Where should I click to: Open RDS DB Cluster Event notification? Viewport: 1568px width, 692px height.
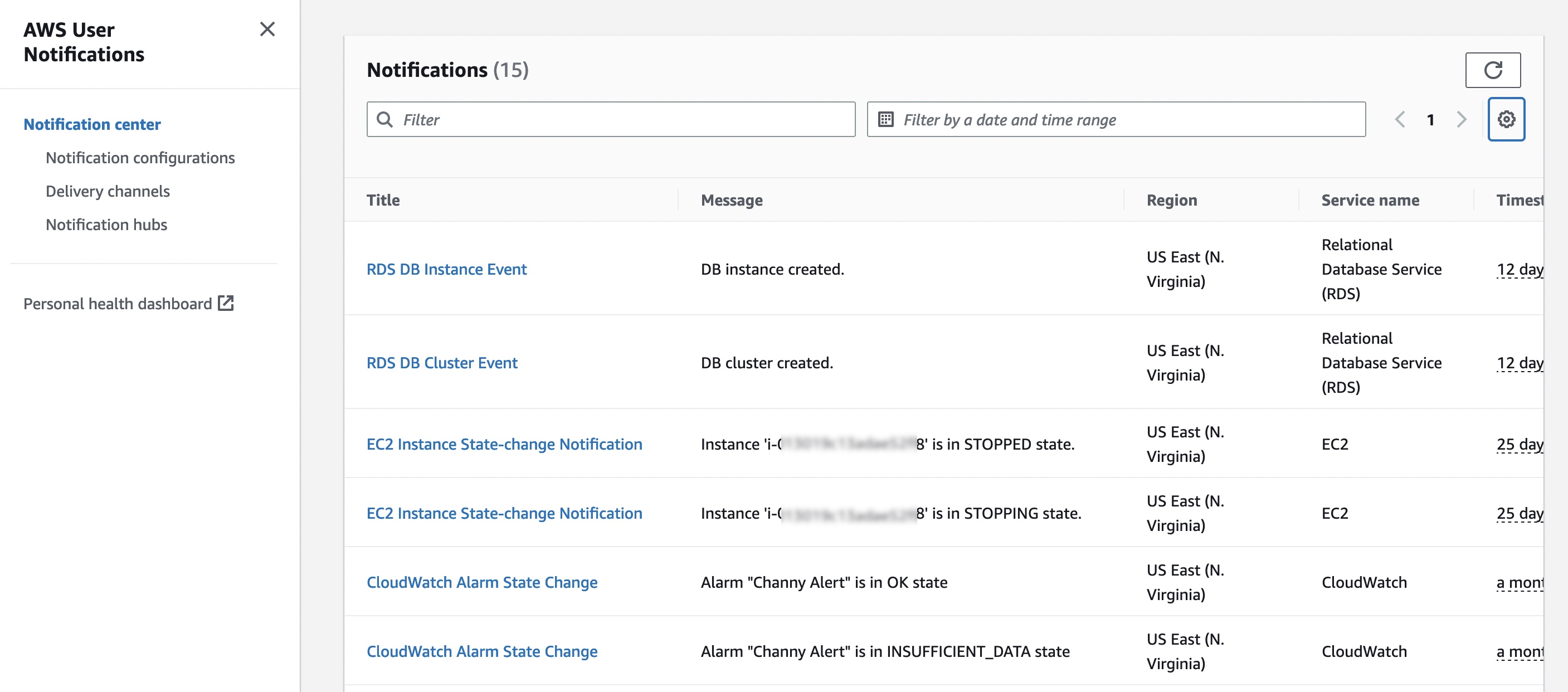[442, 363]
